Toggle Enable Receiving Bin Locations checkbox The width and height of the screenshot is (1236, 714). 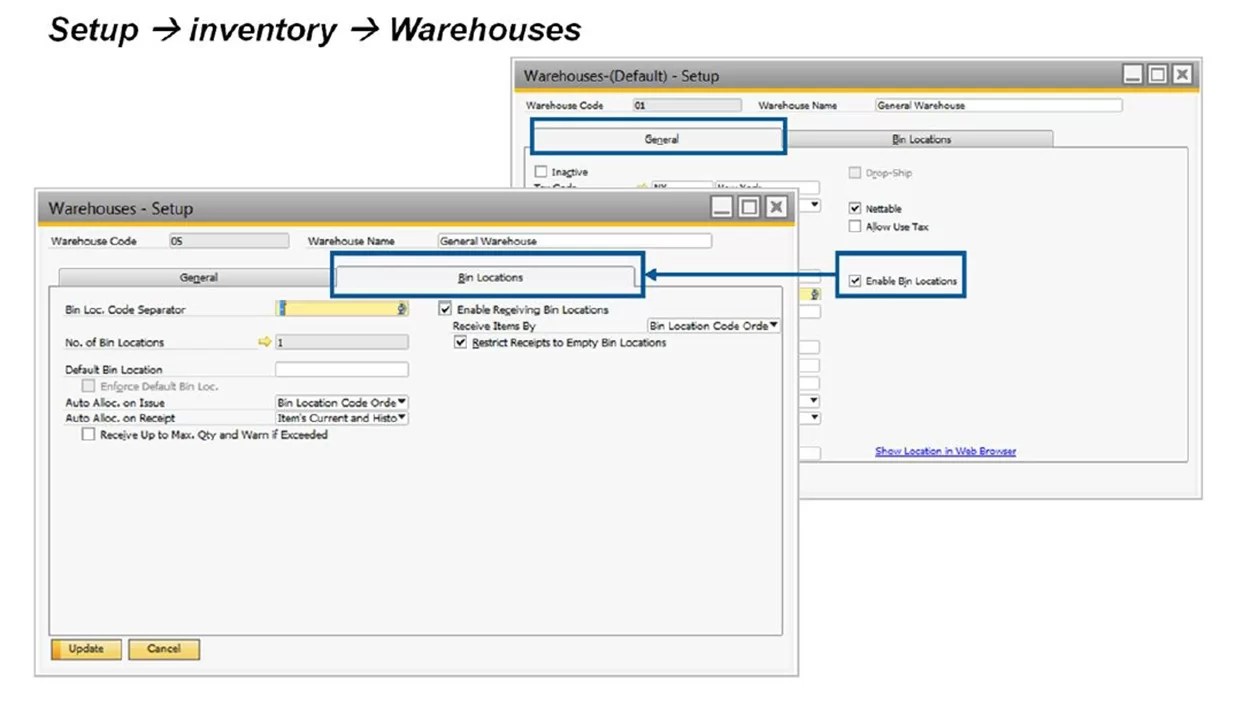tap(446, 310)
